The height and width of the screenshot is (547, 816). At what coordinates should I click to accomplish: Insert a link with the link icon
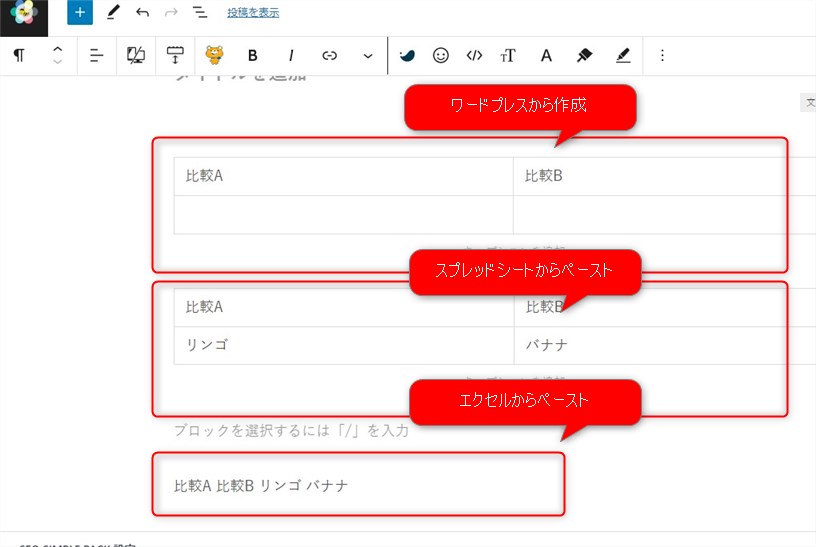(329, 55)
